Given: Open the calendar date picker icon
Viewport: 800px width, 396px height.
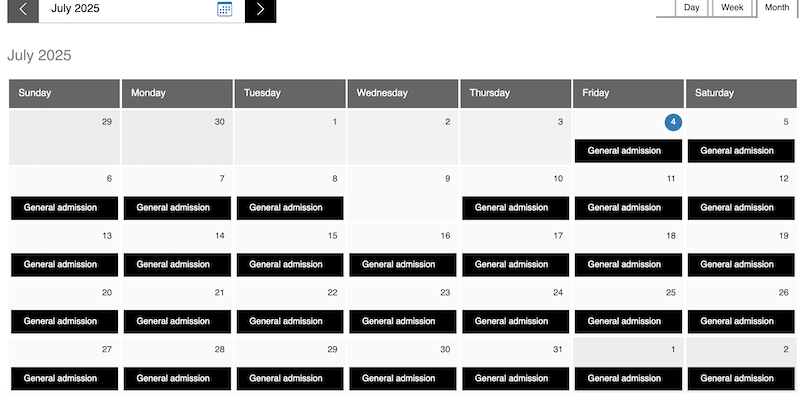Looking at the screenshot, I should click(224, 9).
